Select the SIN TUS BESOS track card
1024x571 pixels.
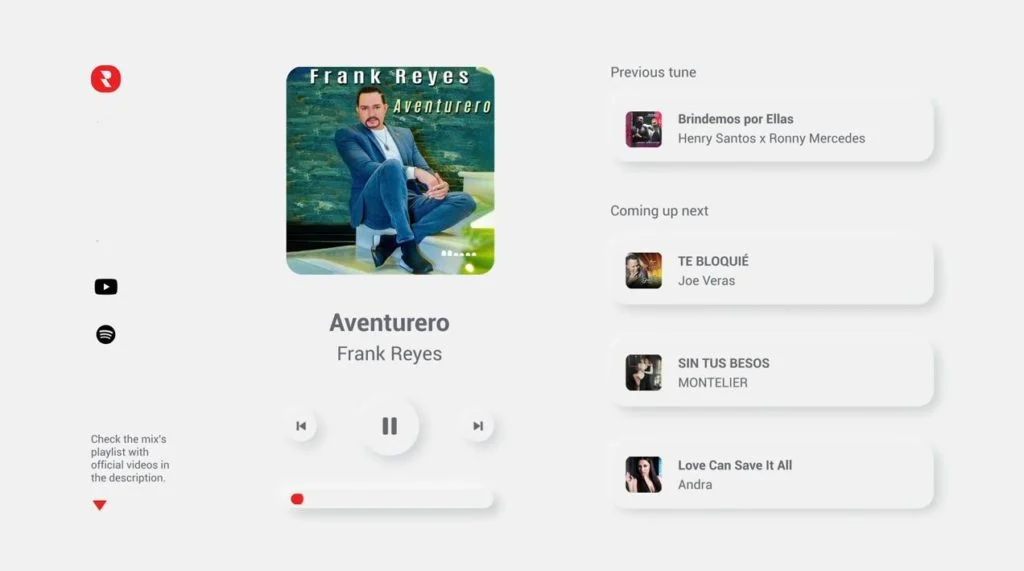coord(773,372)
